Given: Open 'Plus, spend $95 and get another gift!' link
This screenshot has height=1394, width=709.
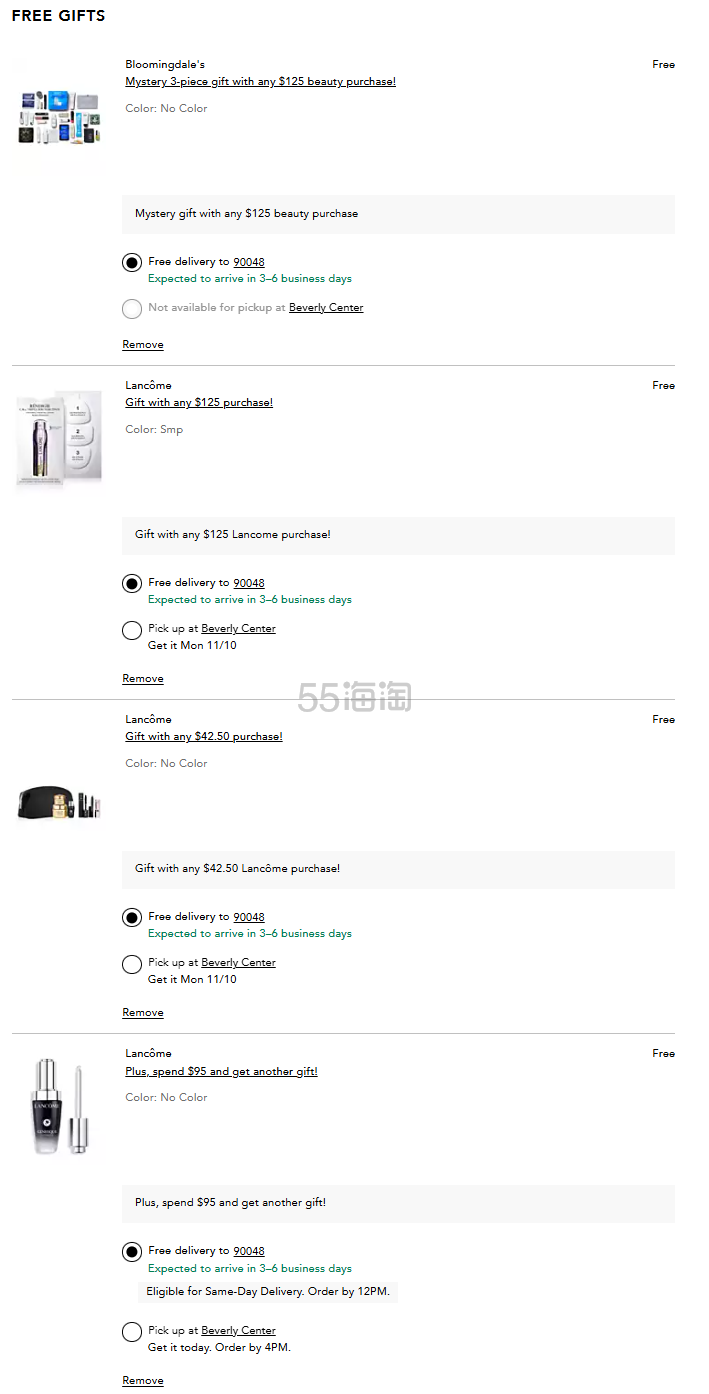Looking at the screenshot, I should point(221,1072).
